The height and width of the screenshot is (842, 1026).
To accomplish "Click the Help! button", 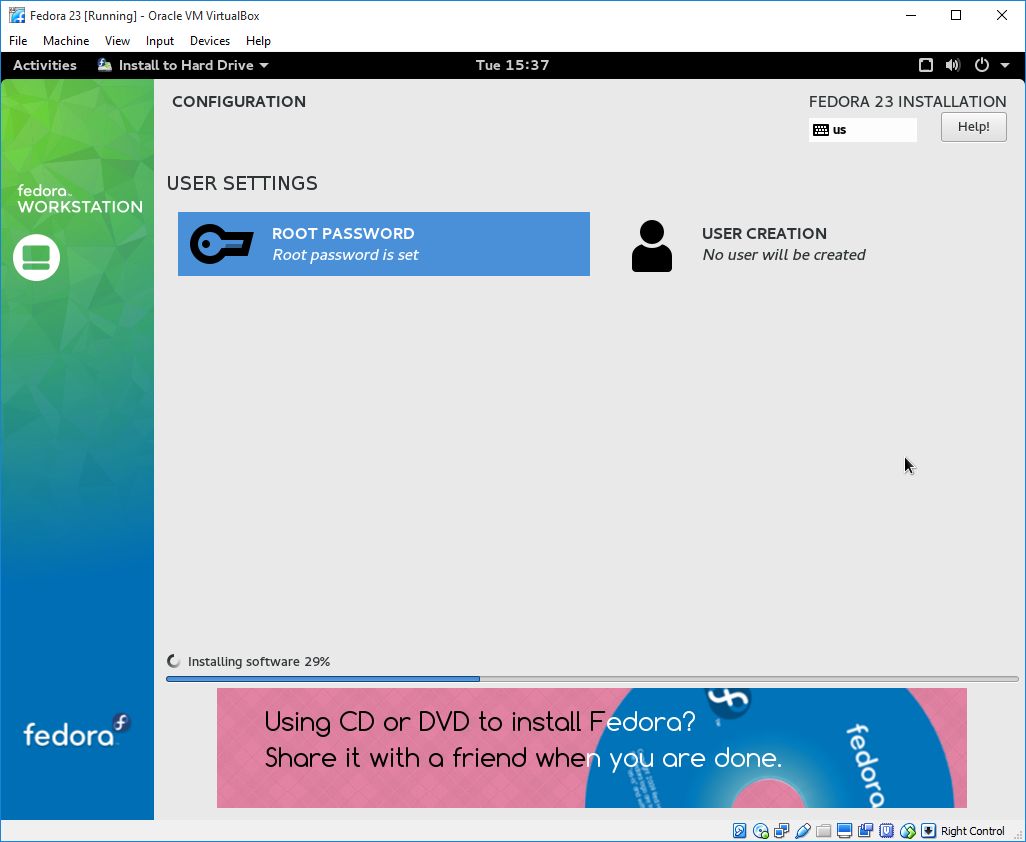I will pos(974,127).
